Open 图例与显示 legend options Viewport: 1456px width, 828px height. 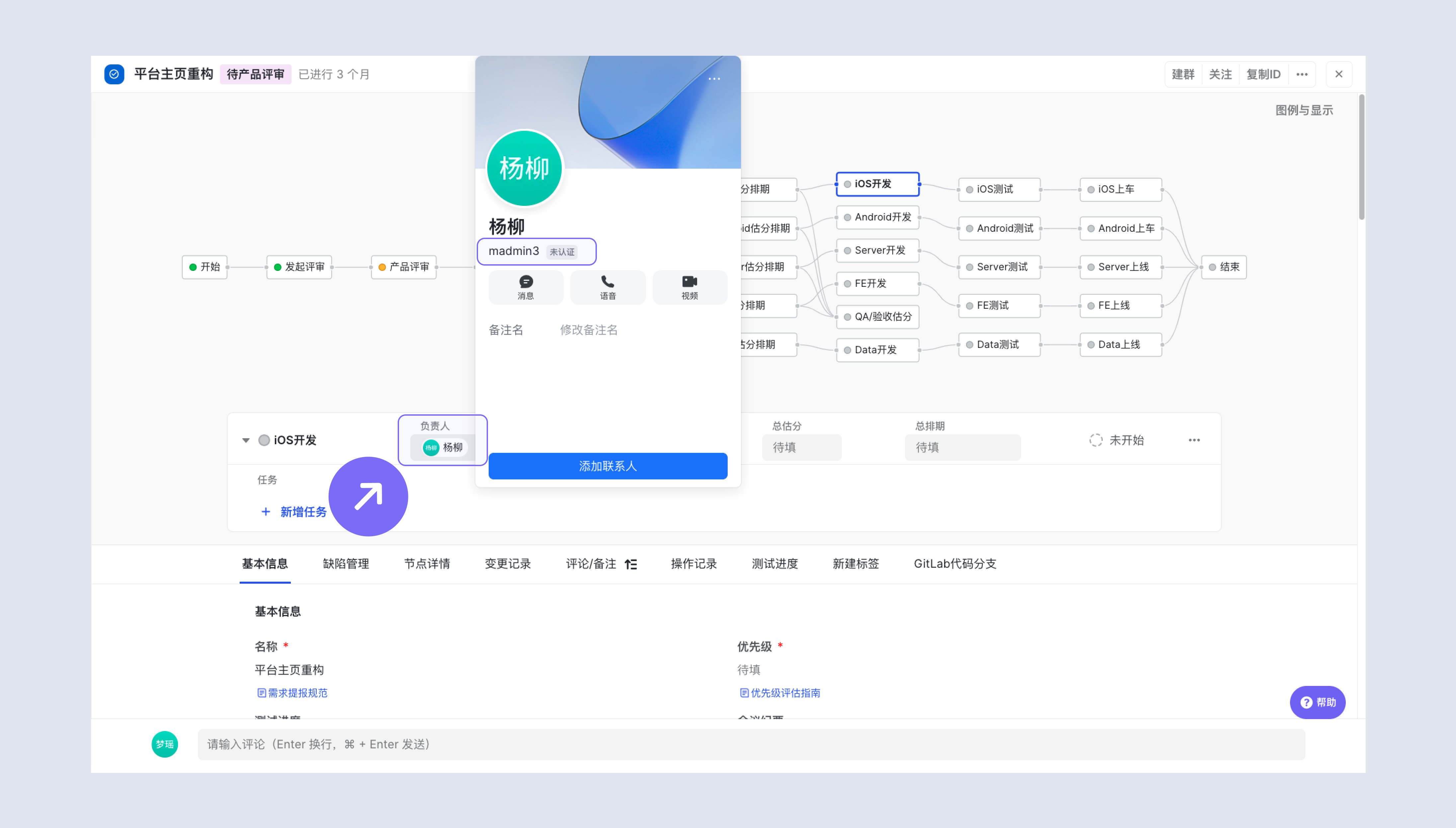point(1304,110)
